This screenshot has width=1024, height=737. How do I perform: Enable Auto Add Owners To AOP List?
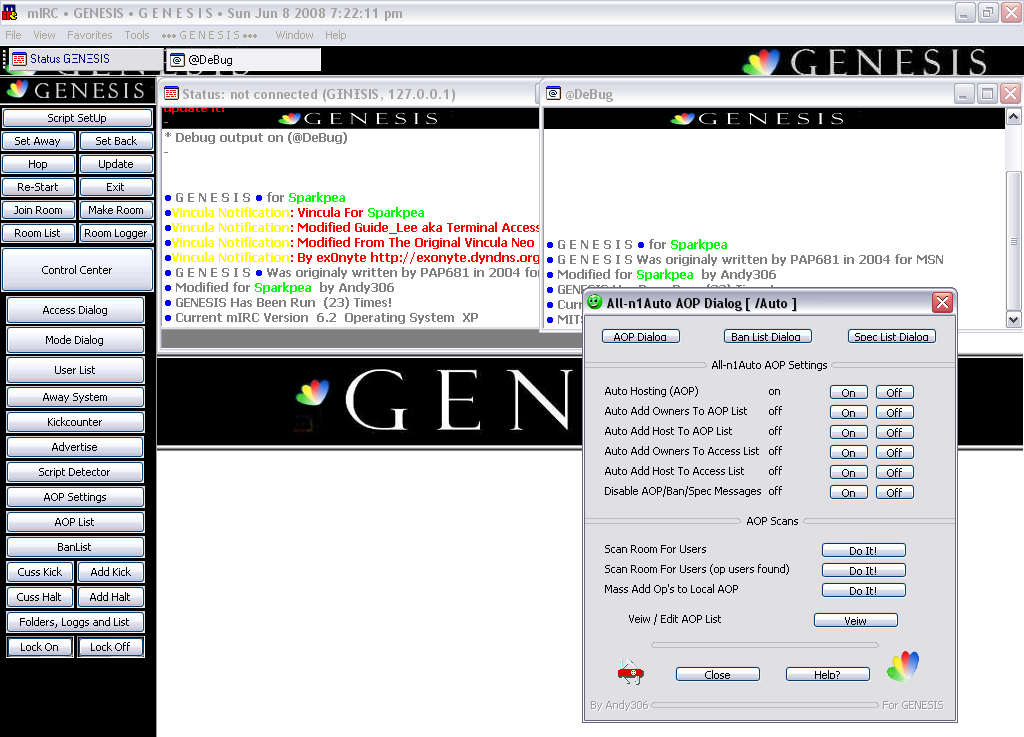848,413
